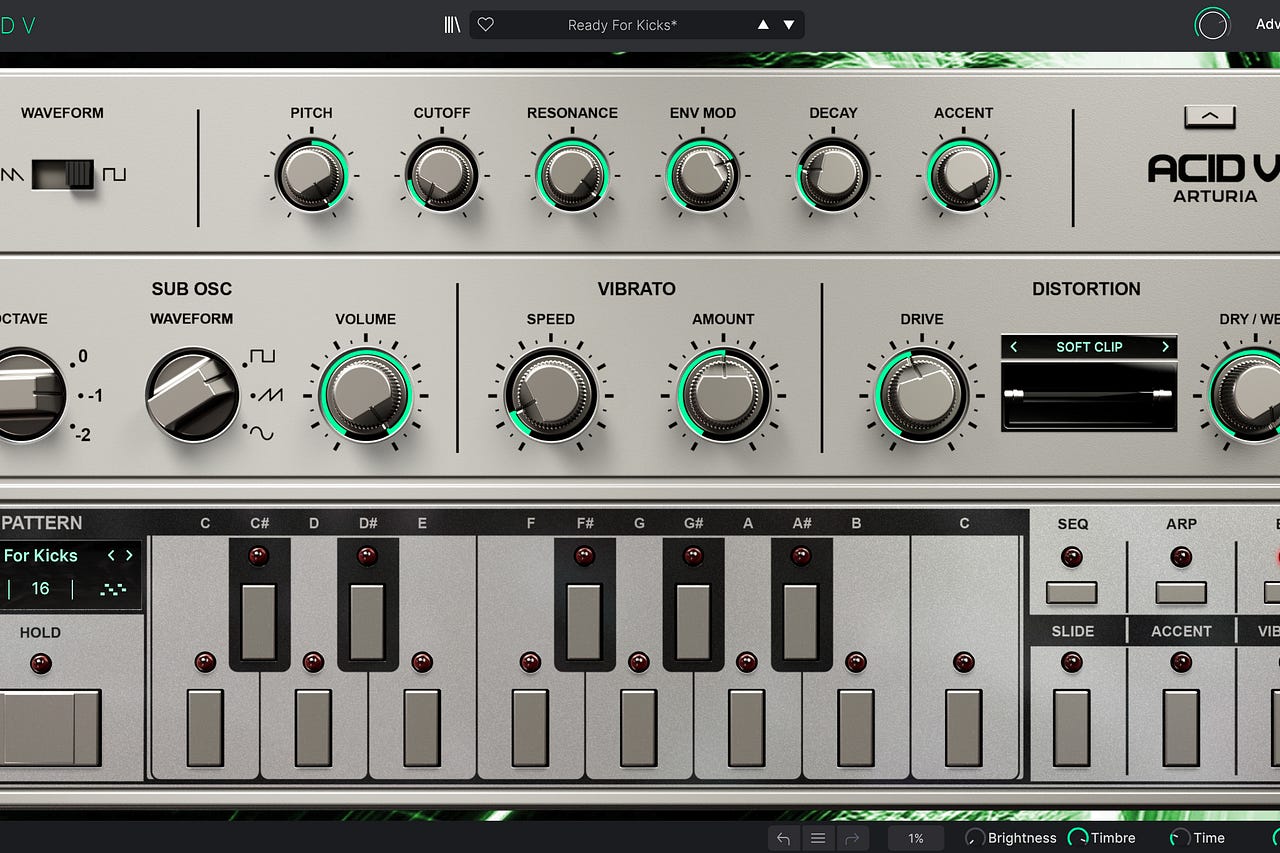
Task: Select the sine wave icon for sub oscillator
Action: pyautogui.click(x=262, y=433)
